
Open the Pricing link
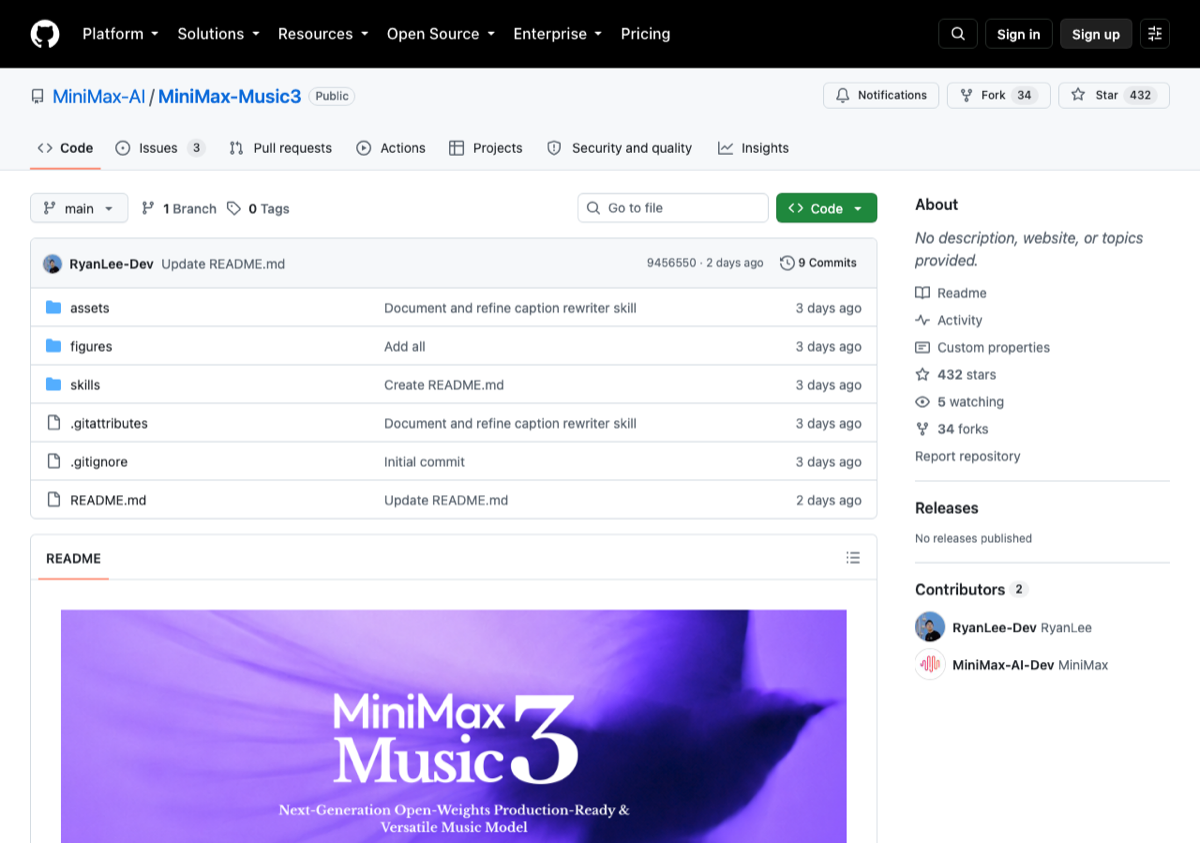(x=645, y=34)
